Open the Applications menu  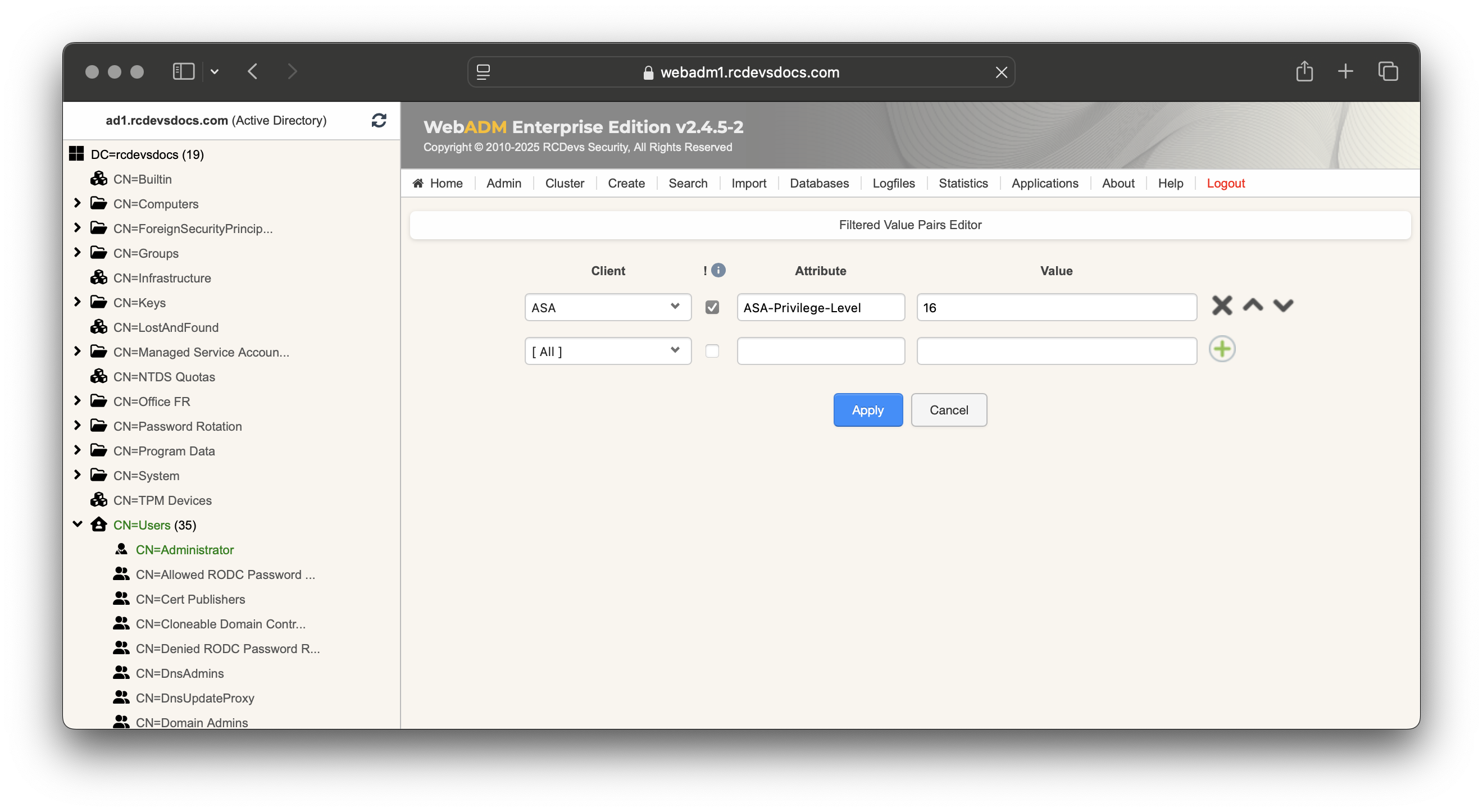[x=1044, y=183]
